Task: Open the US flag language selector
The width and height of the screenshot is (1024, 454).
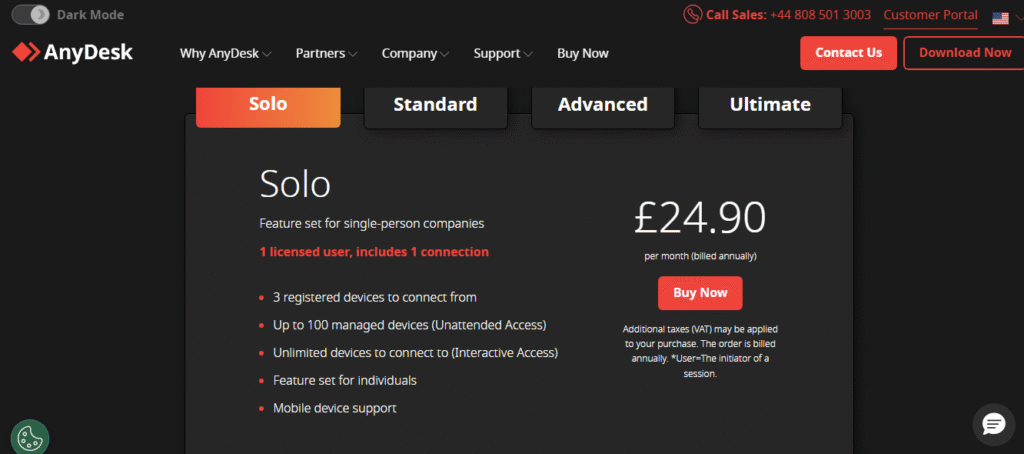Action: coord(1000,17)
